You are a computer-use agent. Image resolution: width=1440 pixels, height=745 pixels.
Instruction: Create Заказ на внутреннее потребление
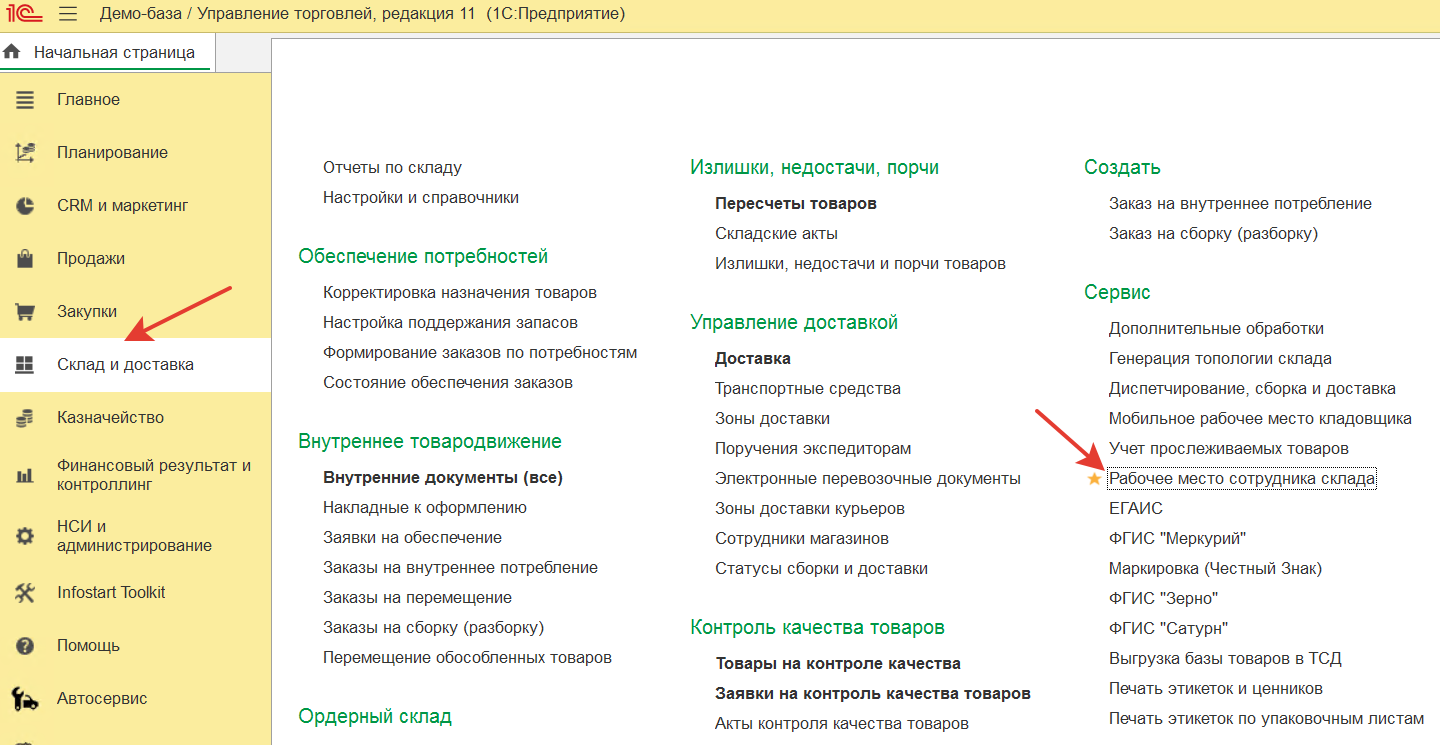(x=1240, y=204)
